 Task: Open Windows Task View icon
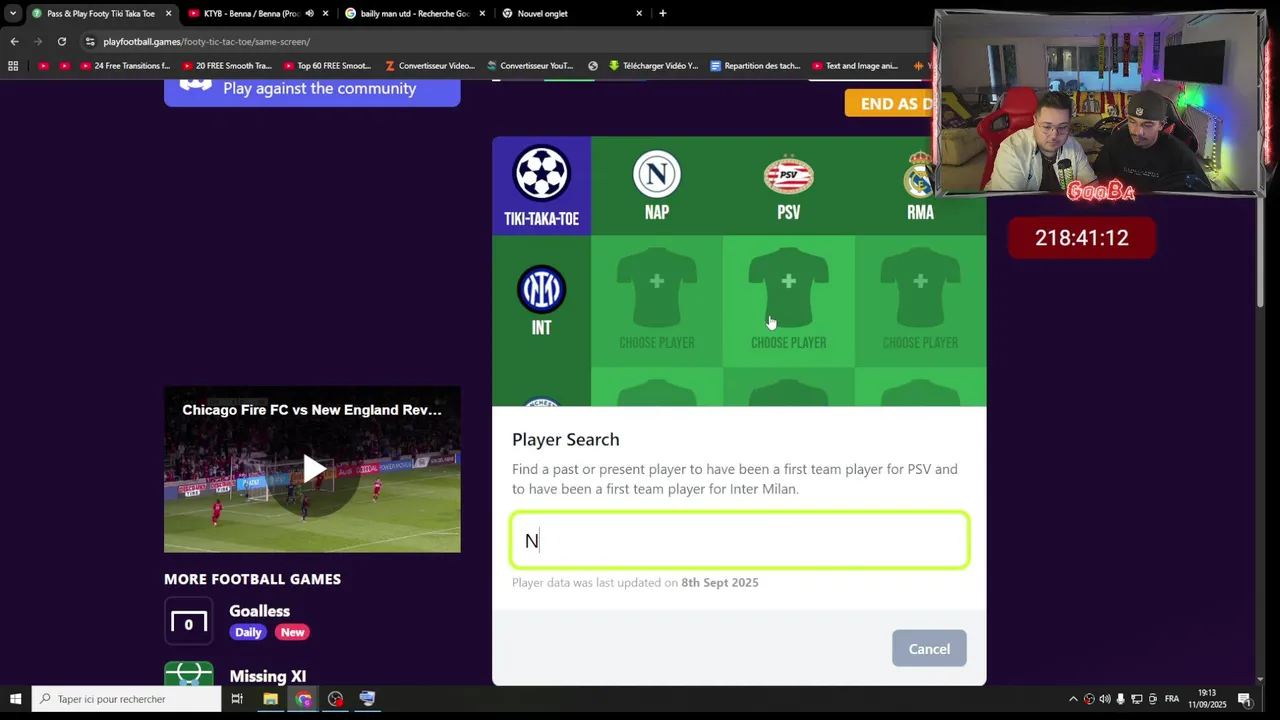tap(237, 699)
